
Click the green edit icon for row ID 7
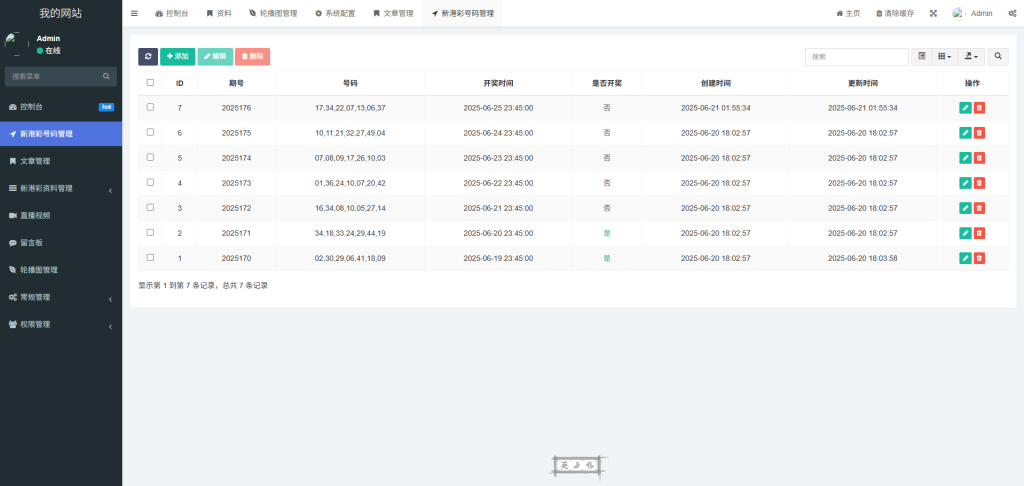(x=965, y=108)
